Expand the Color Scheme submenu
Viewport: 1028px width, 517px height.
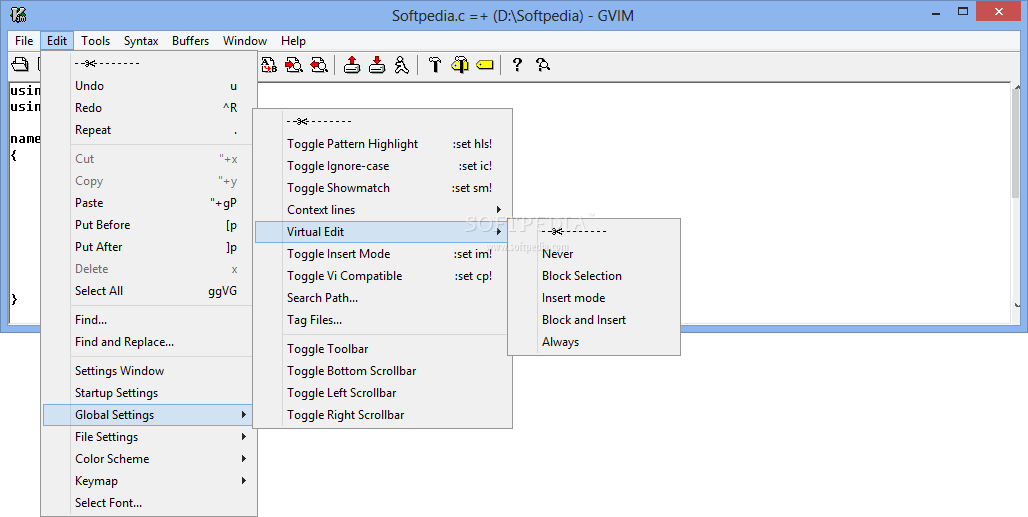pyautogui.click(x=149, y=459)
